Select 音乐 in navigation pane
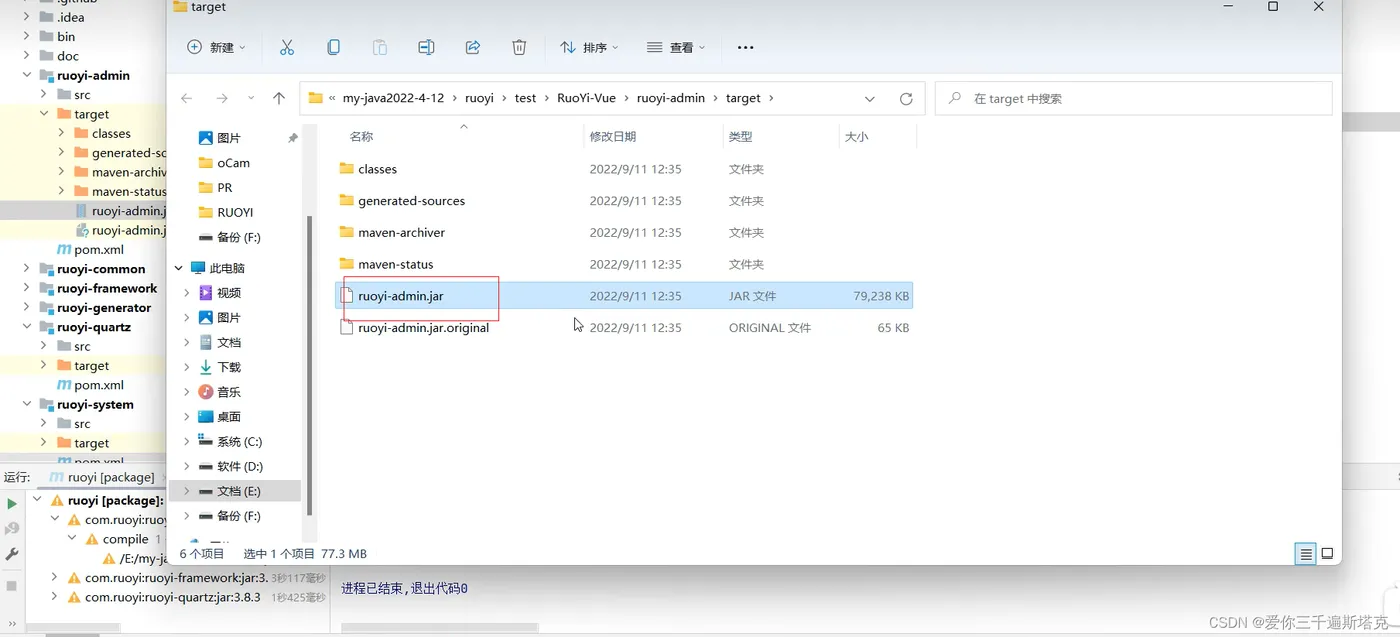The image size is (1400, 637). pos(229,392)
